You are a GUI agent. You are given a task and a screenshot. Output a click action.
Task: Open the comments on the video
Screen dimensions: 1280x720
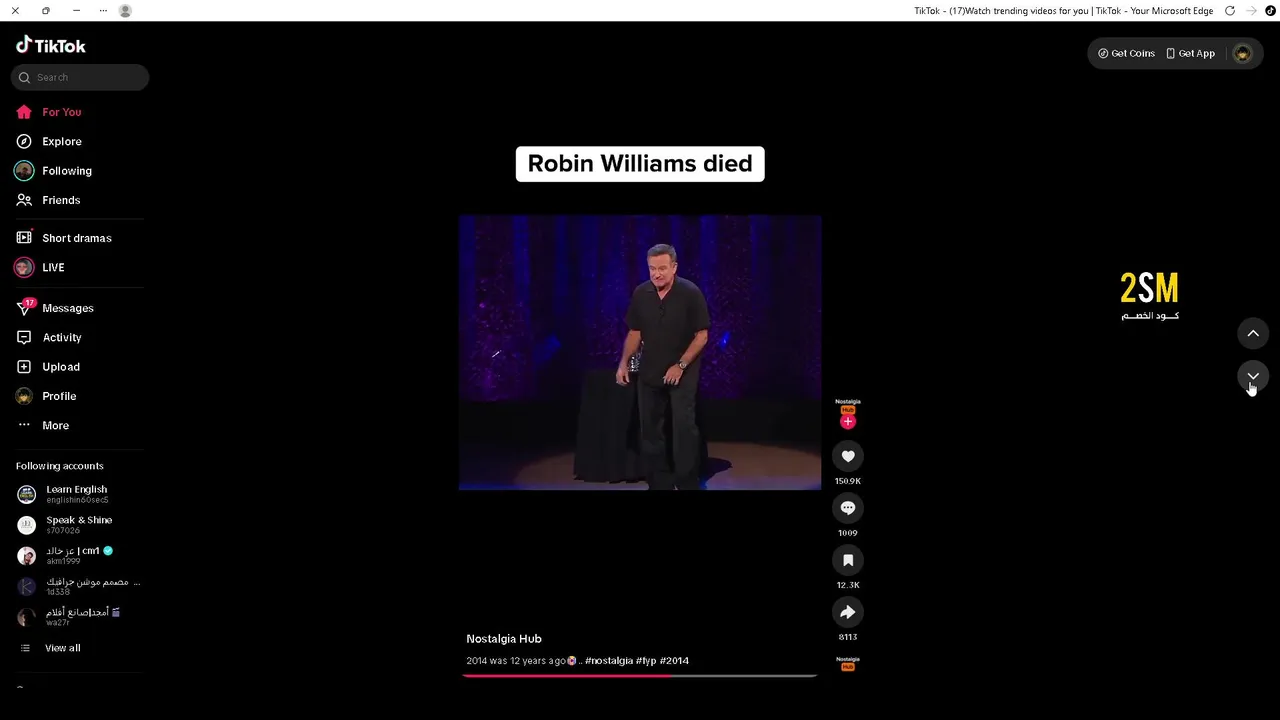(x=848, y=508)
